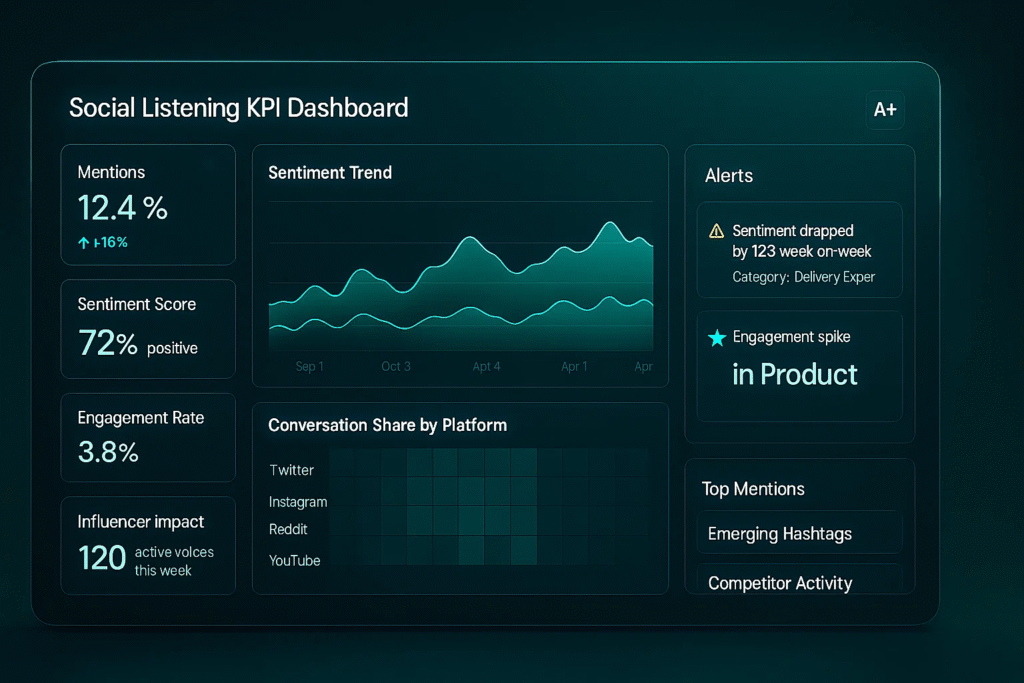Click the highest peak of the sentiment chart

610,223
